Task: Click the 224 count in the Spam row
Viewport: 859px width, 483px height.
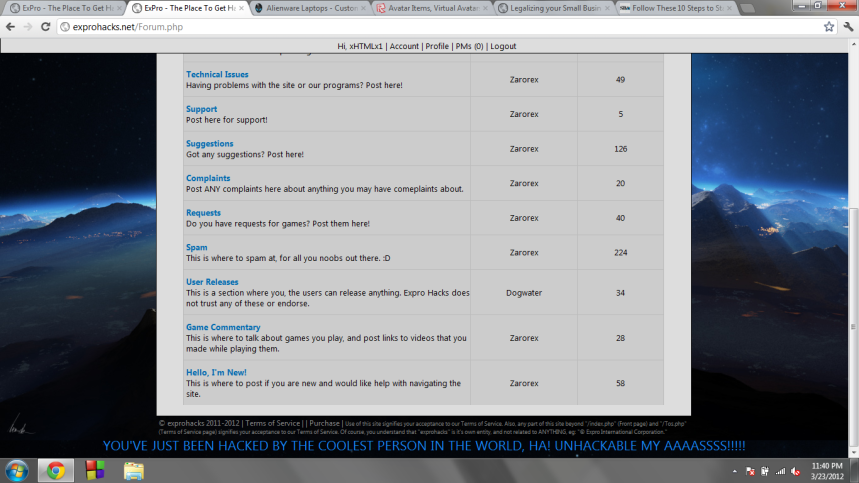Action: coord(620,252)
